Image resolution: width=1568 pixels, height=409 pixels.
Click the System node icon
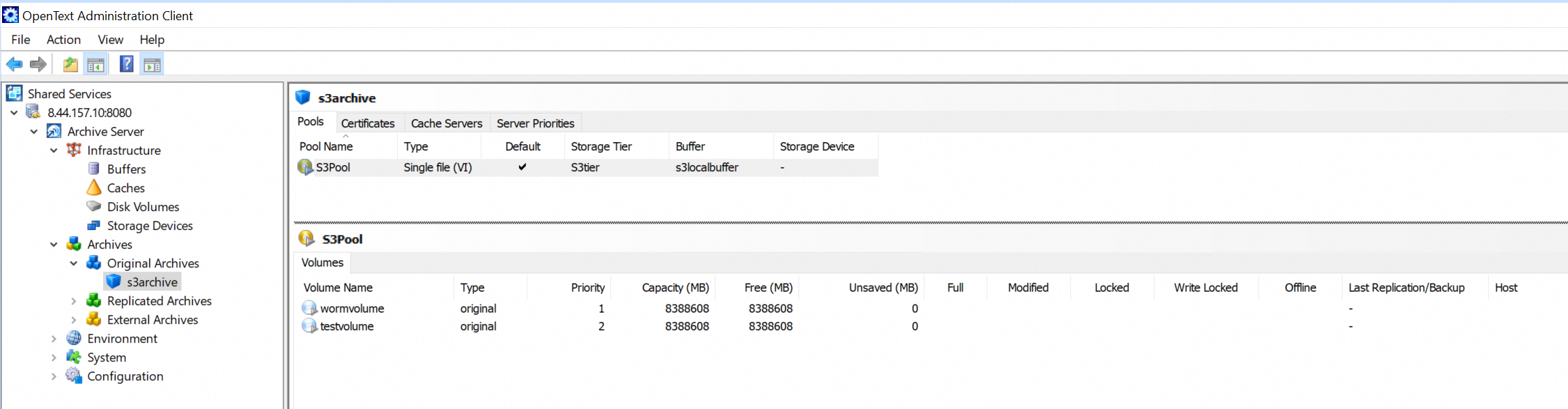point(74,357)
